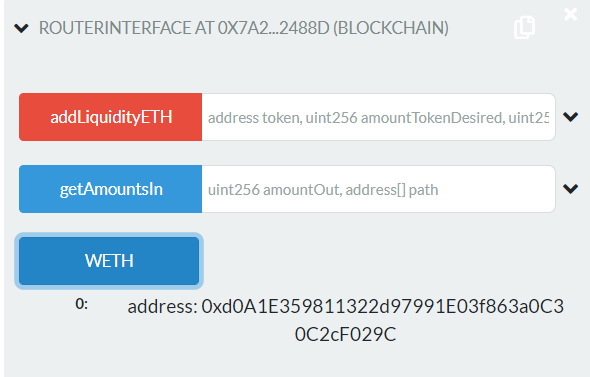Click the (BLOCKCHAIN) text in the header
This screenshot has width=590, height=377.
point(391,28)
